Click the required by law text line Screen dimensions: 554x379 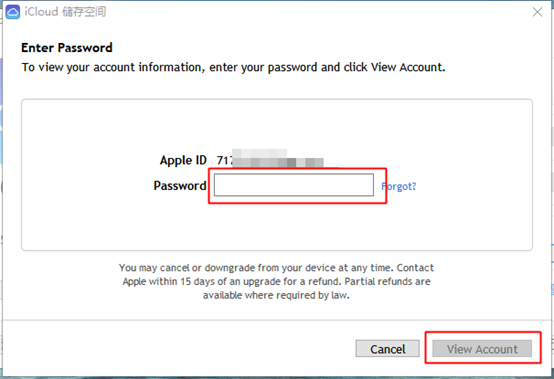pyautogui.click(x=276, y=295)
